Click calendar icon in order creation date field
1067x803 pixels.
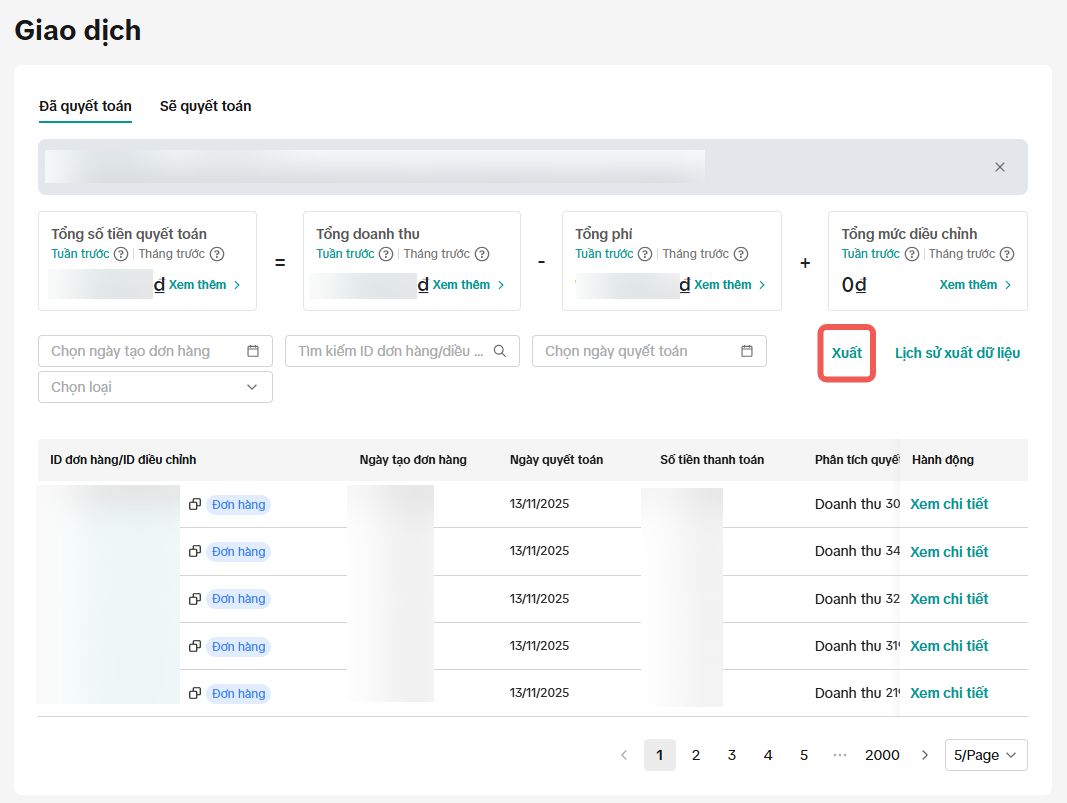pyautogui.click(x=253, y=351)
